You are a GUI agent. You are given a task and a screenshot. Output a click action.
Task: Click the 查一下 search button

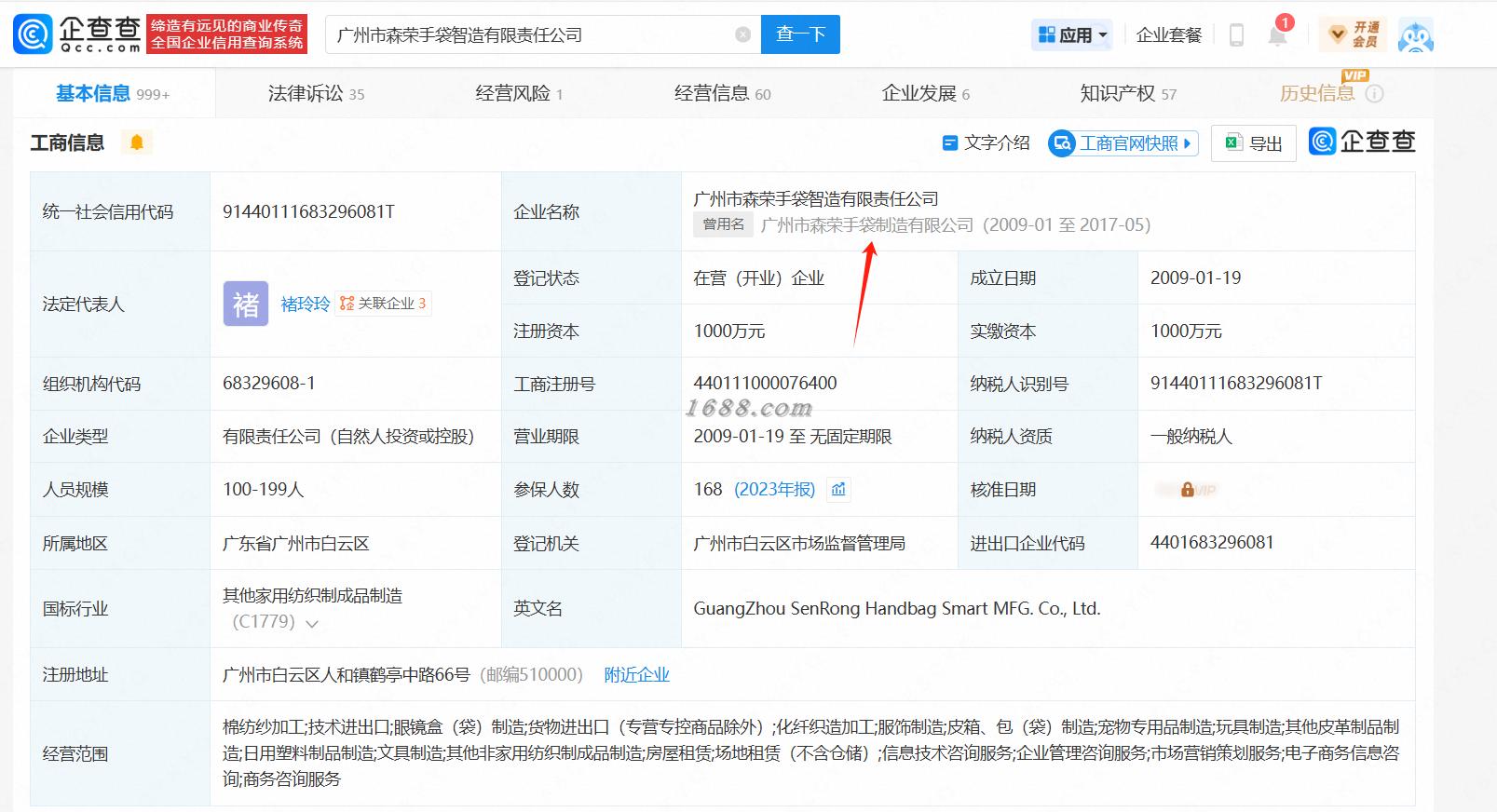coord(800,34)
